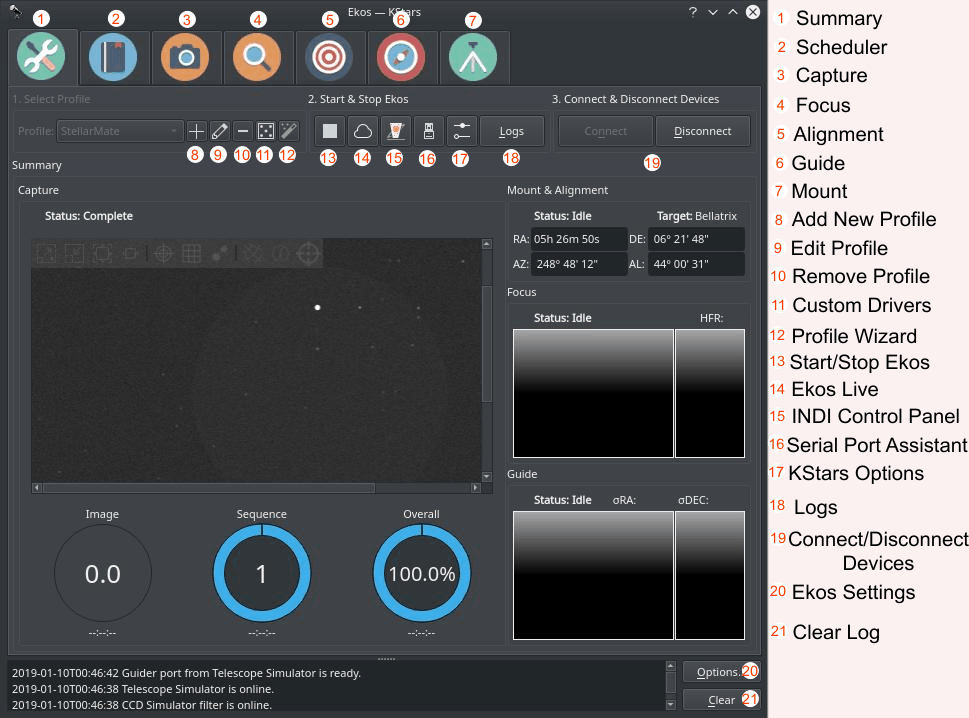Click the Logs button
This screenshot has height=718, width=969.
511,131
